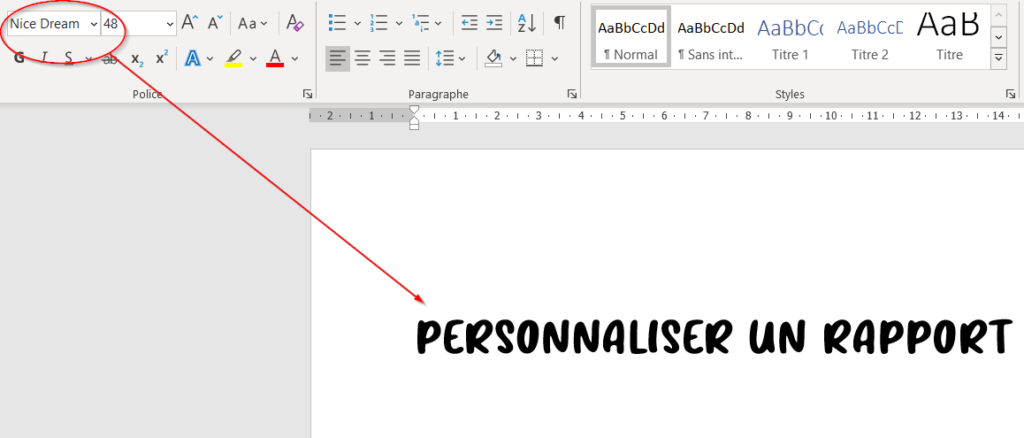1024x438 pixels.
Task: Click the PERSONNALISER UN RAPPORT title text
Action: (x=714, y=337)
